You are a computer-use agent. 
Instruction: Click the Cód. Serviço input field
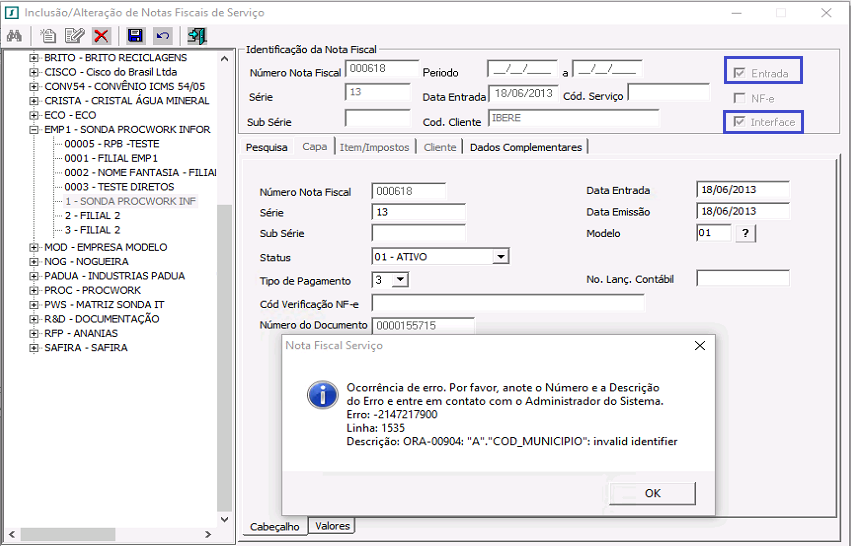[x=669, y=93]
